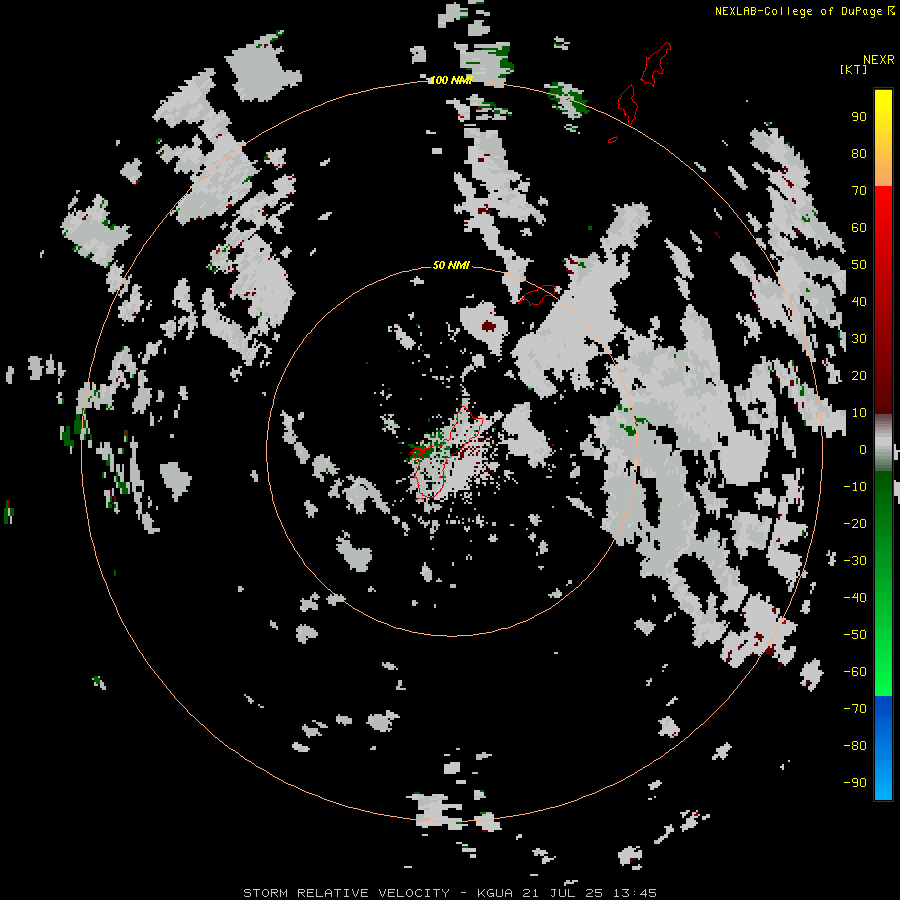Click the positive 40 scale value
900x900 pixels.
[859, 301]
